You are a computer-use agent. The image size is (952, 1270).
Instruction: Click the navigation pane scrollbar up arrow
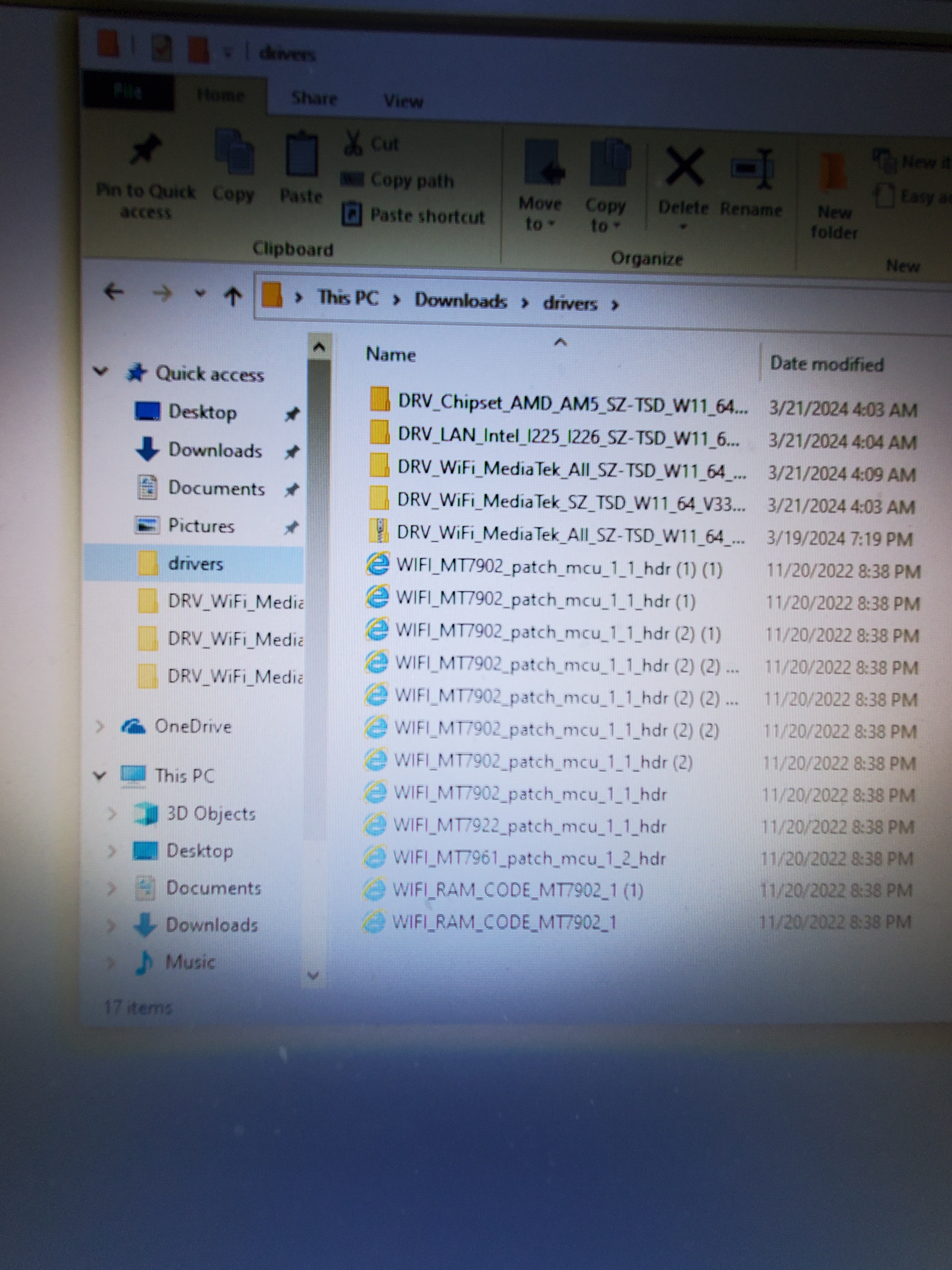pos(320,347)
